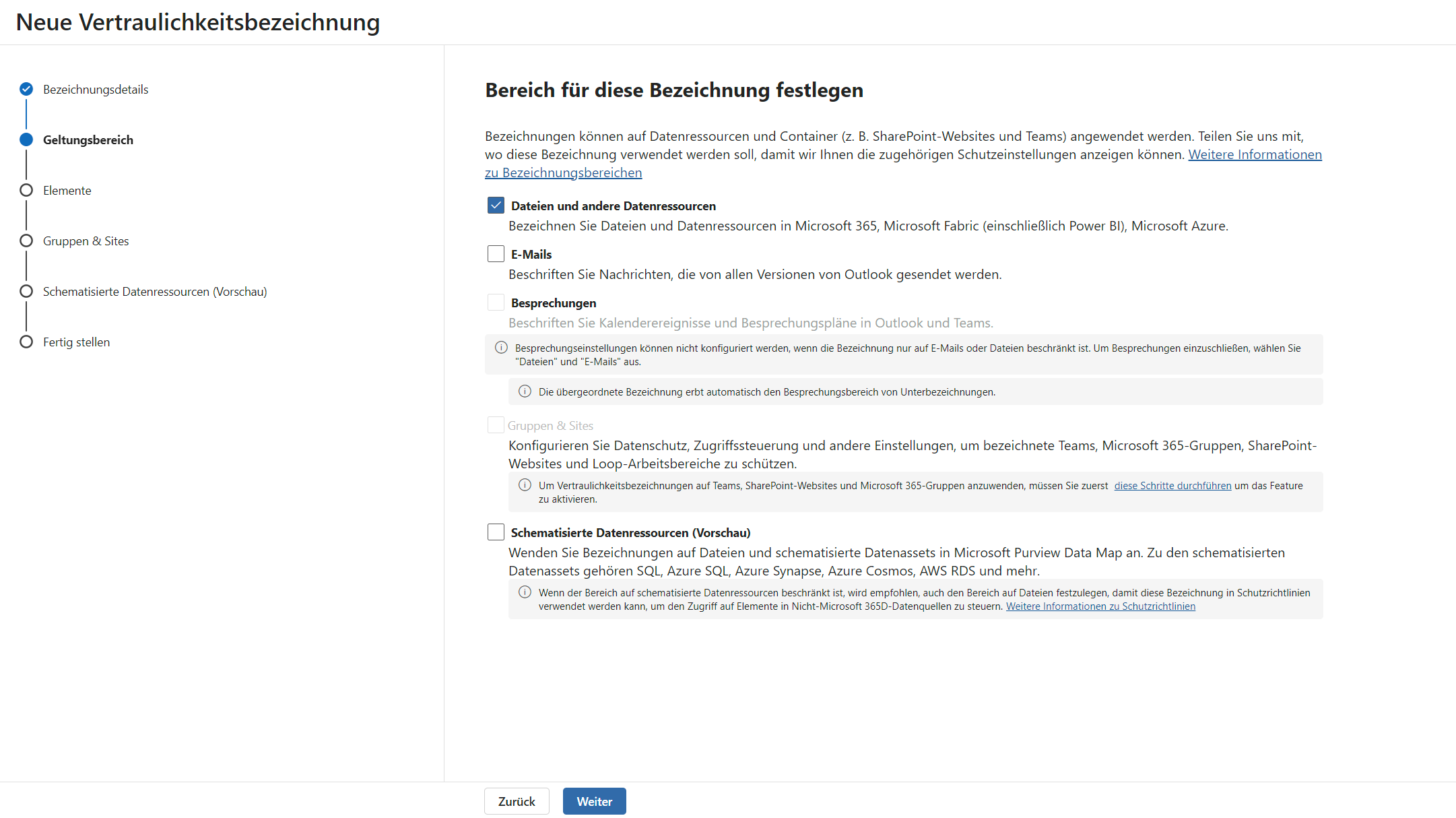Open Weitere Informationen zu Bezeichnungsbereichen link
1456x818 pixels.
1254,155
